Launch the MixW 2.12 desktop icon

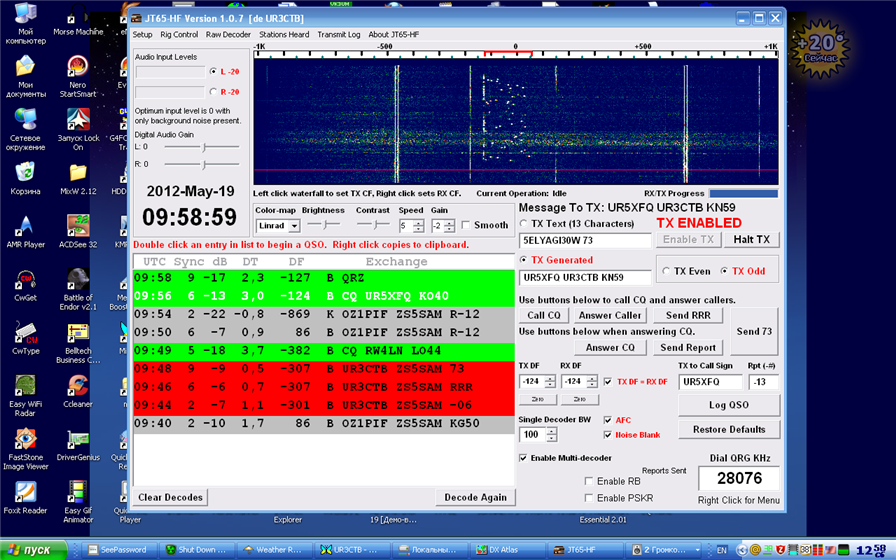(x=77, y=175)
